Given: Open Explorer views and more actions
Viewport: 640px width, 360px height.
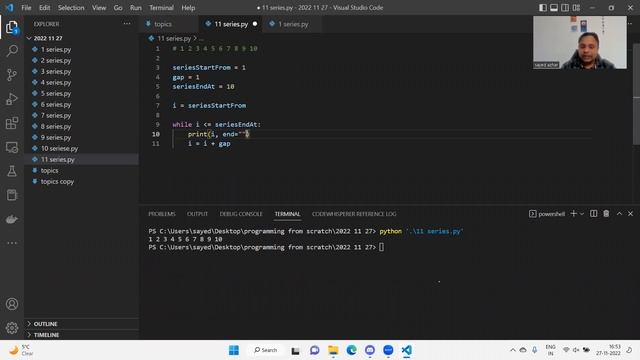Looking at the screenshot, I should 127,24.
